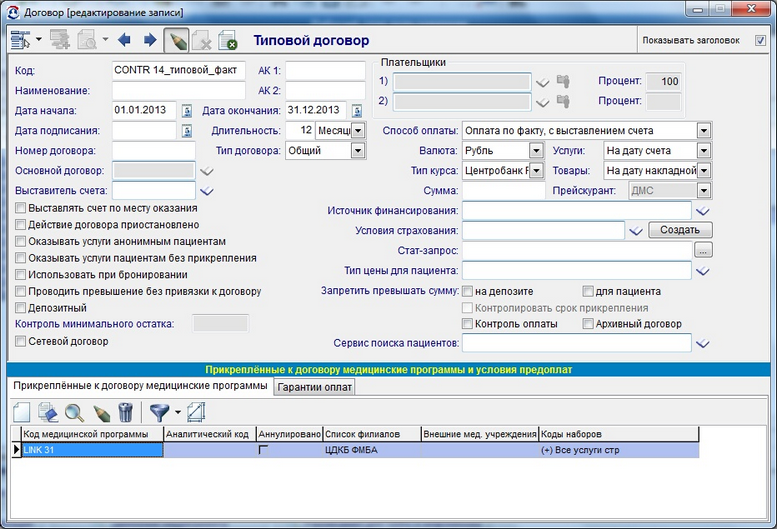Expand Услуги date dropdown
This screenshot has height=529, width=777.
pyautogui.click(x=704, y=151)
